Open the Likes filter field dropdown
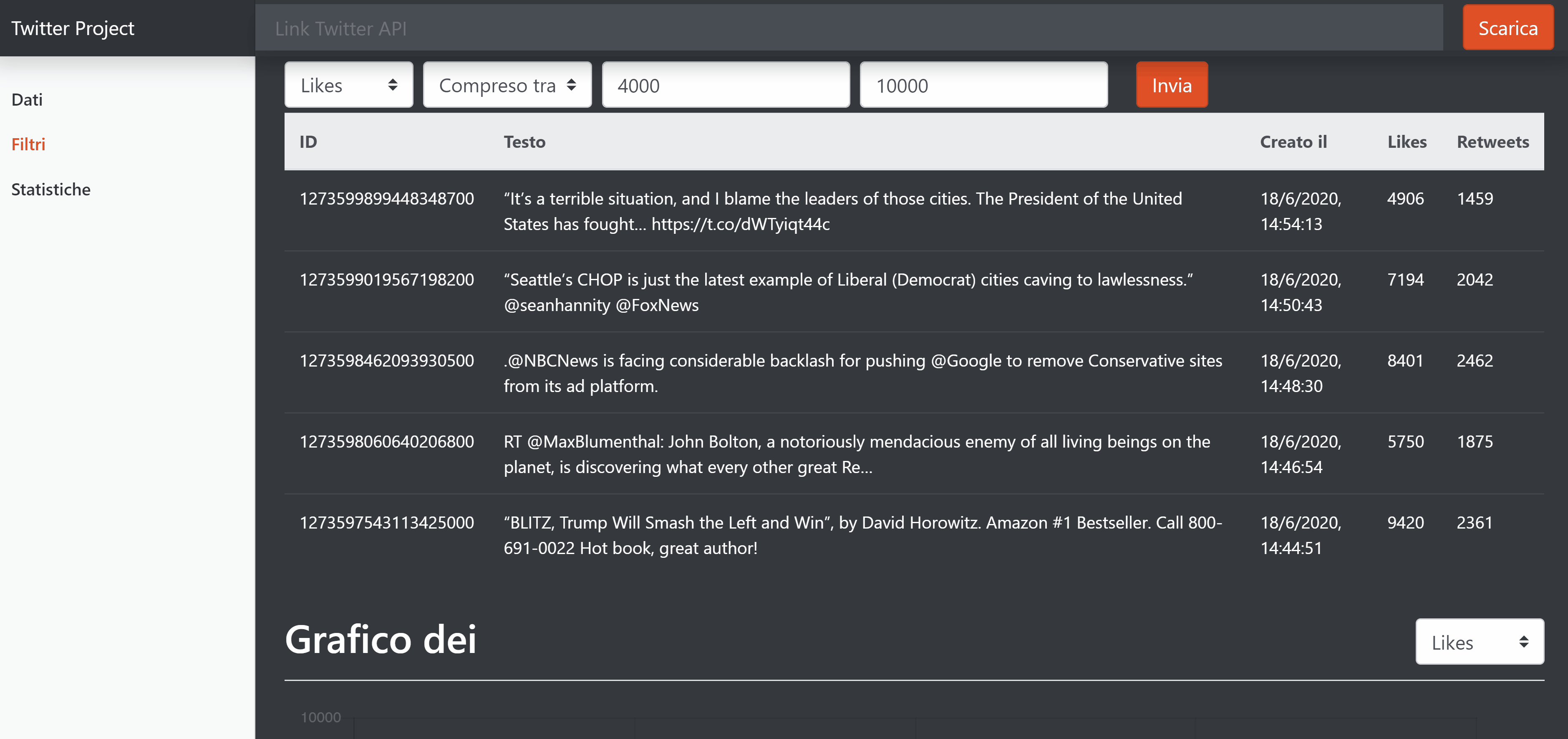This screenshot has height=739, width=1568. 348,85
